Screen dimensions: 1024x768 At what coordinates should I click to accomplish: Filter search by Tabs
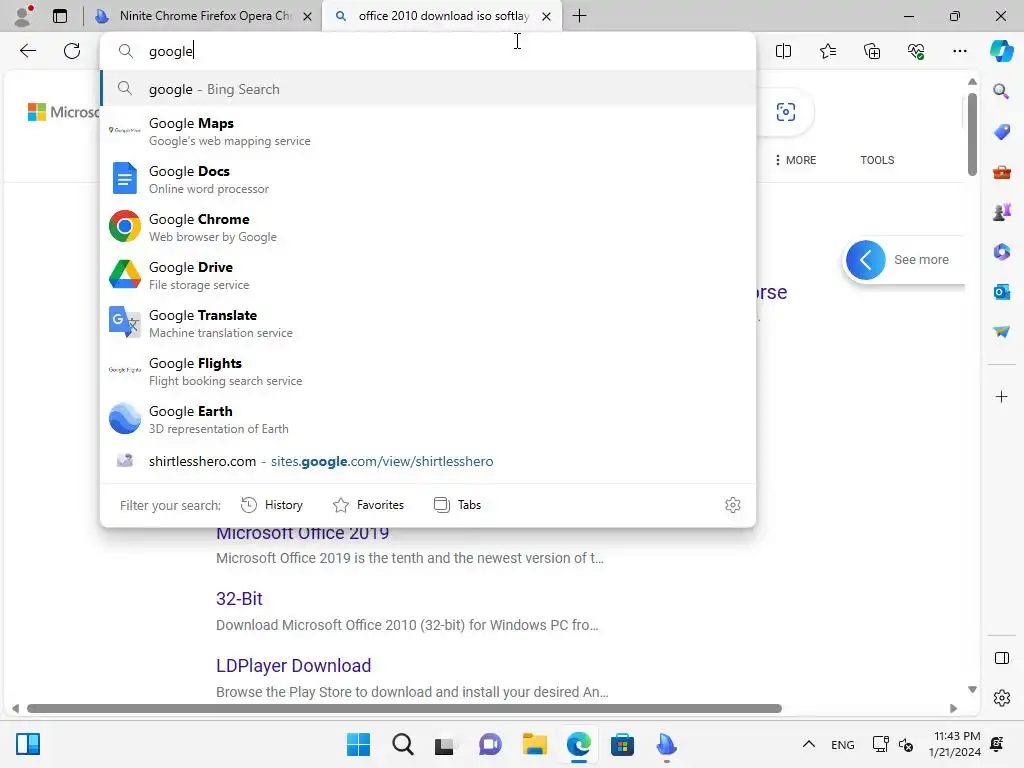click(x=458, y=505)
